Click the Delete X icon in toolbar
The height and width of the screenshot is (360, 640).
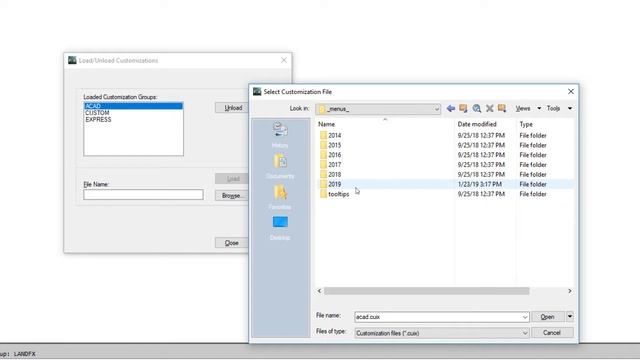tap(489, 109)
